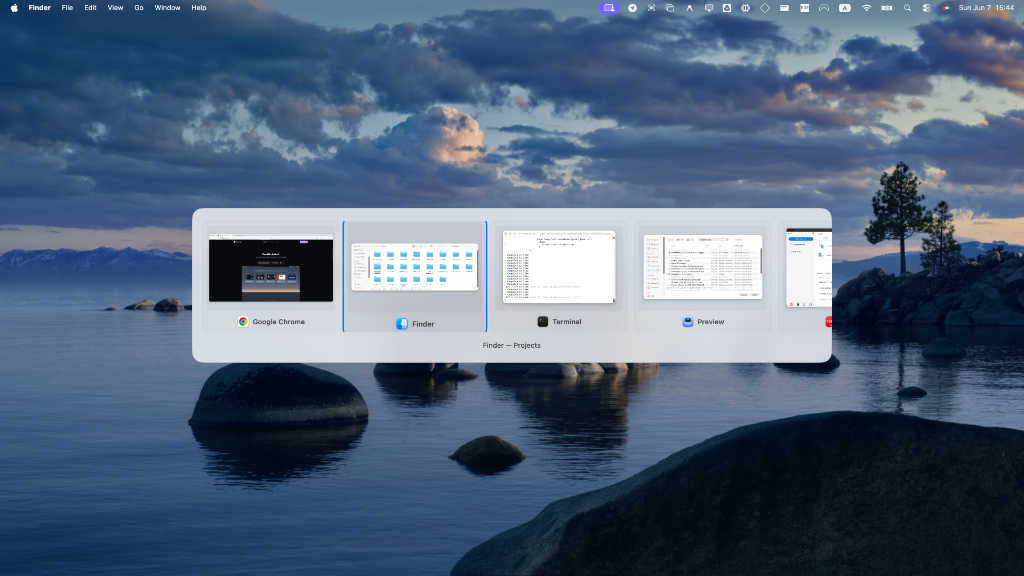Click the screen capture viewfinder menu bar icon
Image resolution: width=1024 pixels, height=576 pixels.
pos(651,8)
